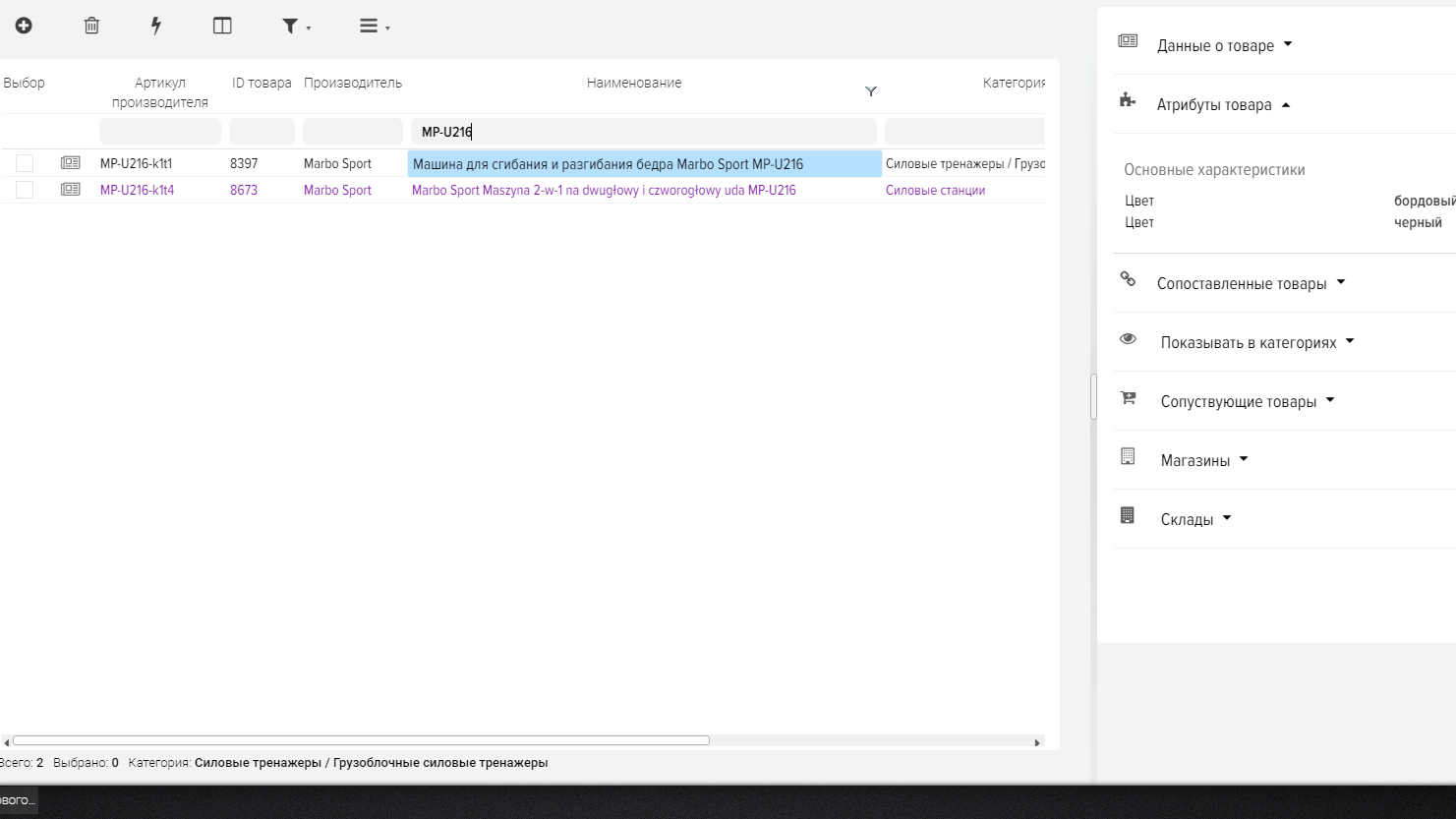Viewport: 1456px width, 819px height.
Task: Collapse the Атрибуты товара section
Action: coord(1223,104)
